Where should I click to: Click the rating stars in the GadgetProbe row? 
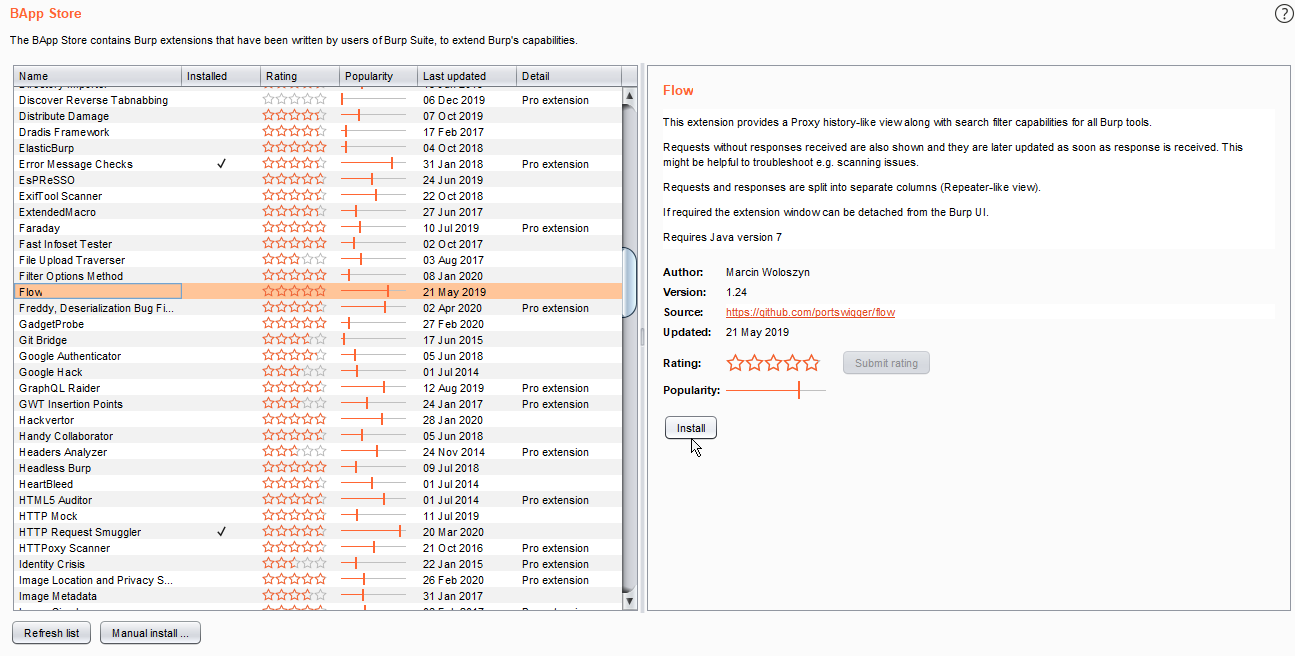(x=294, y=324)
